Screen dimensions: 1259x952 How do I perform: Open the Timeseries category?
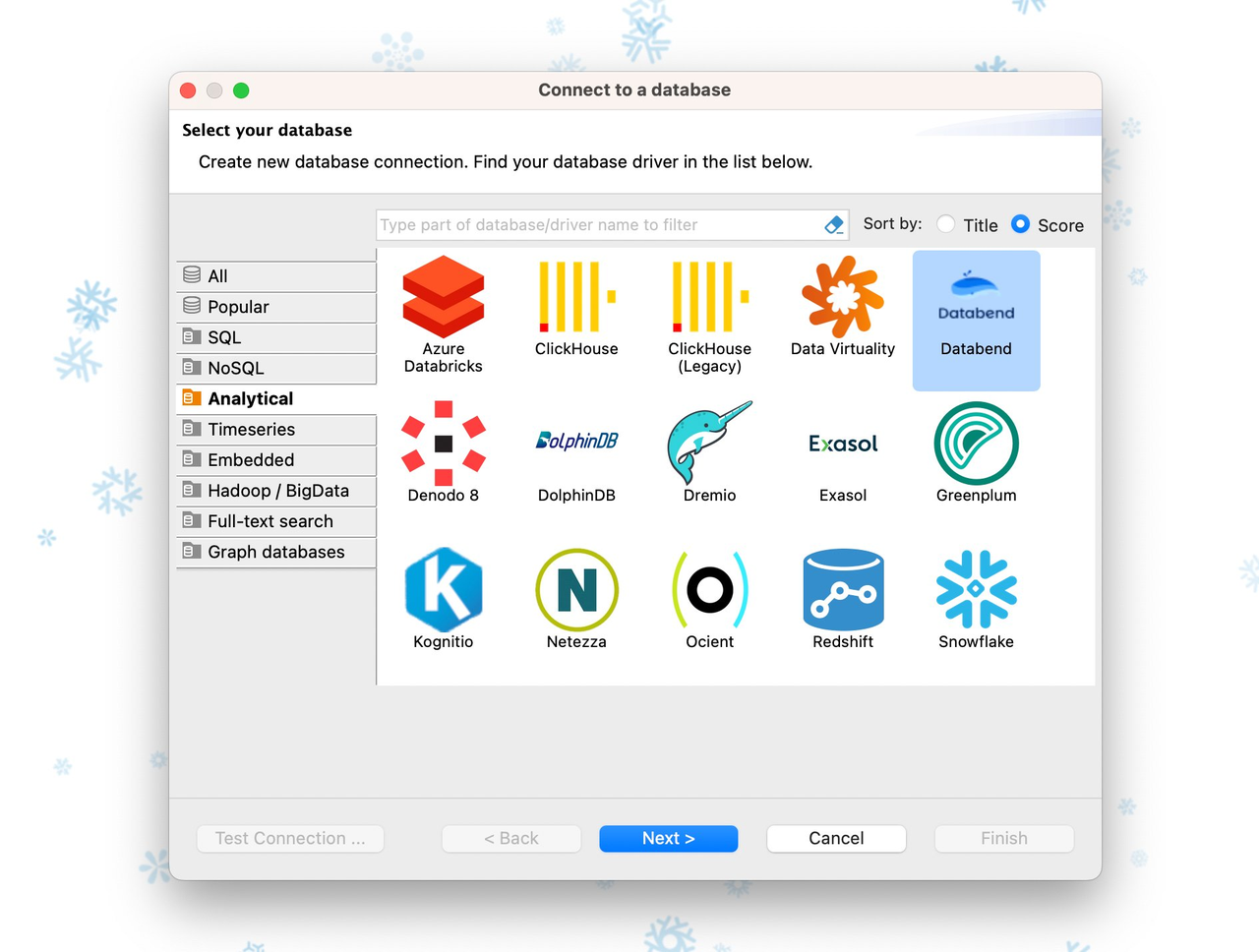(276, 429)
